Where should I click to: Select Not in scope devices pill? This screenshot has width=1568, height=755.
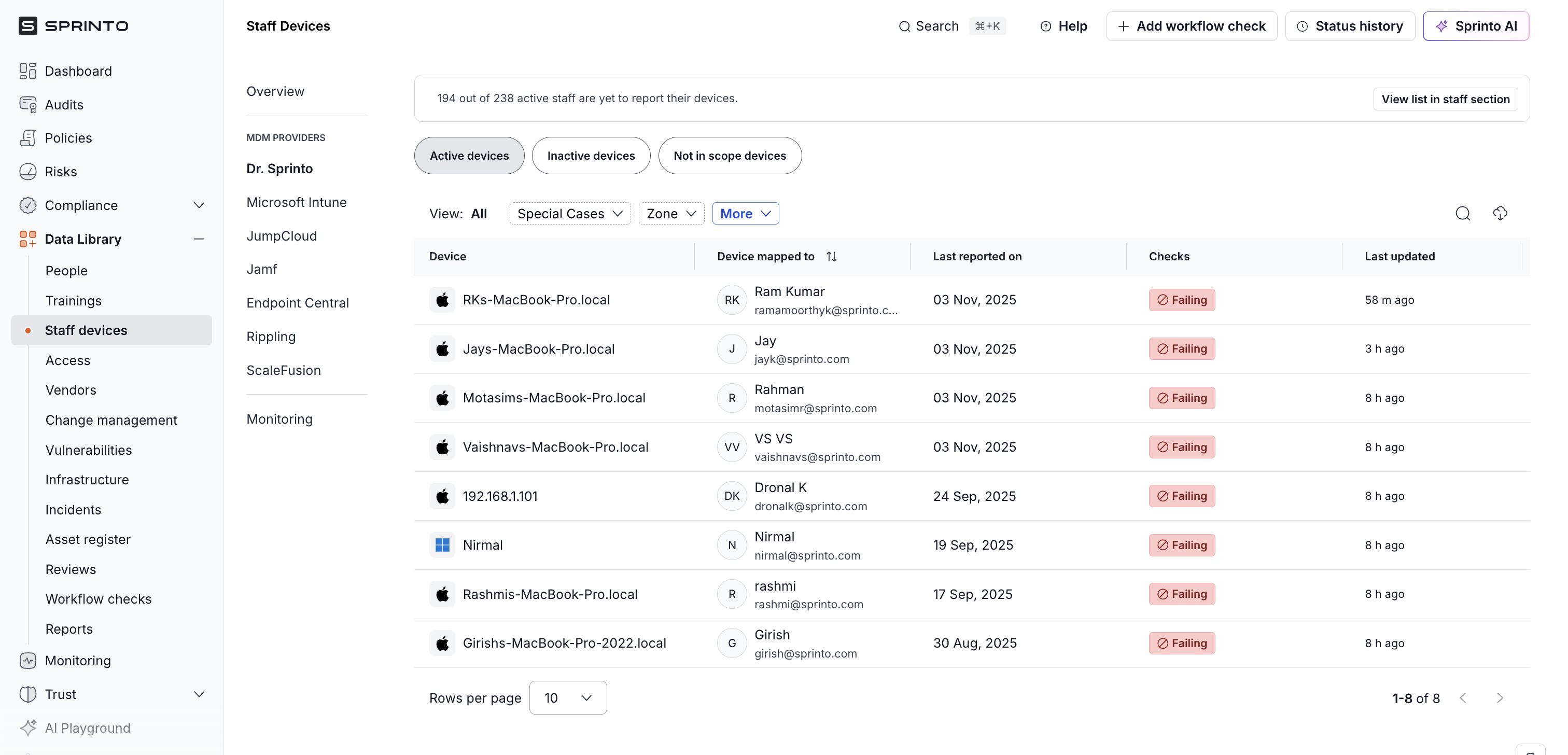click(729, 156)
